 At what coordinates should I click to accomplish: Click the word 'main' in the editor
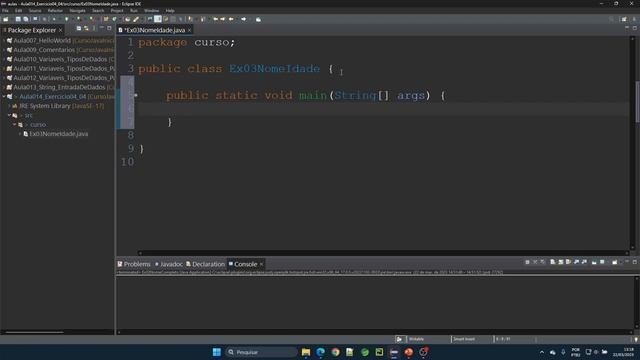[313, 96]
